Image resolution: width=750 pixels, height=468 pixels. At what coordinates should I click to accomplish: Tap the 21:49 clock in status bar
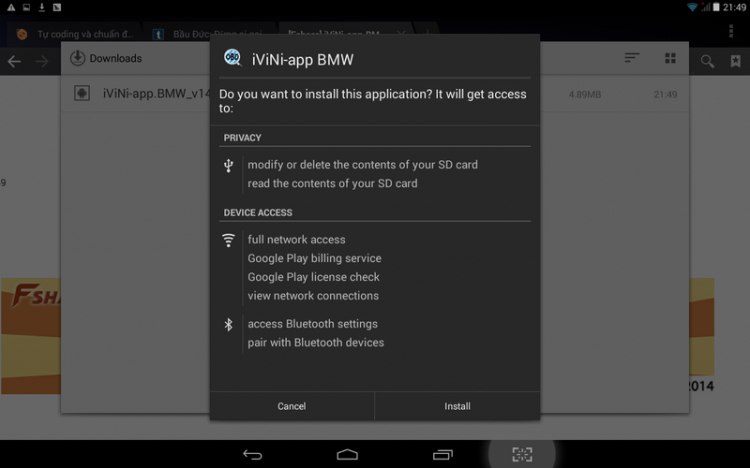click(734, 7)
